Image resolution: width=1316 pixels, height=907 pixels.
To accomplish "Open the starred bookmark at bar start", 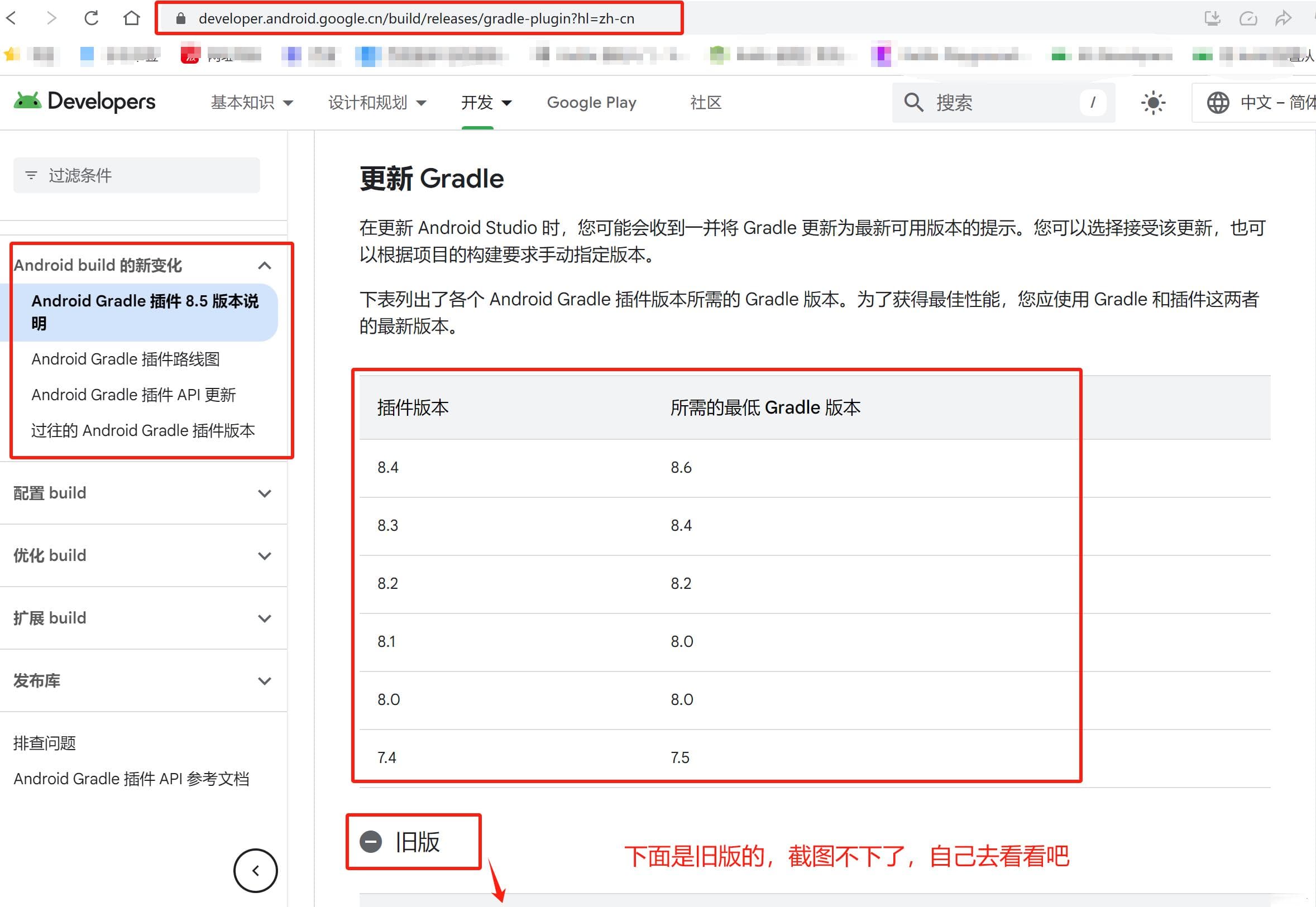I will pos(11,54).
